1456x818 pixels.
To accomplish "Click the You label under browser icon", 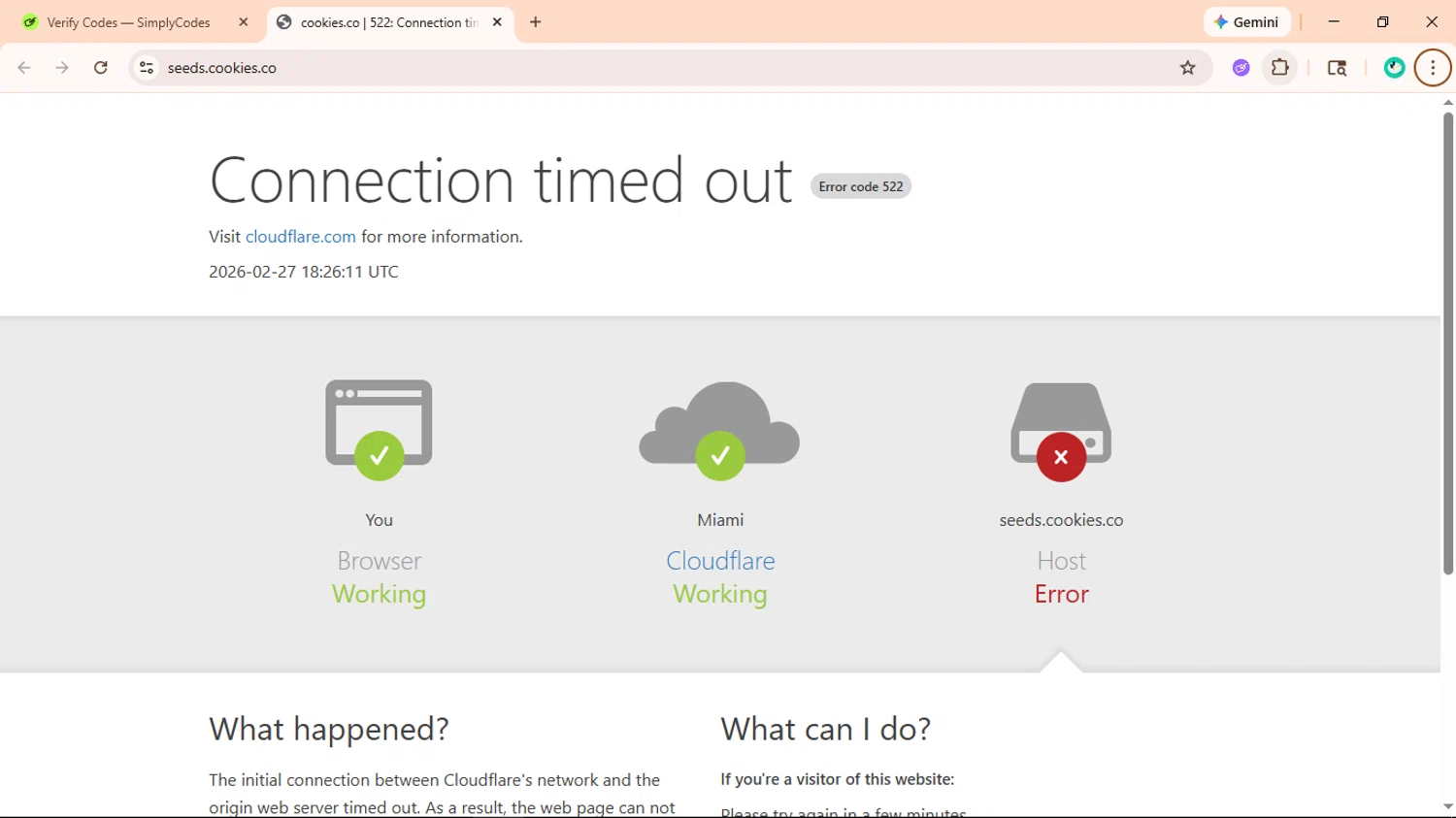I will [379, 520].
